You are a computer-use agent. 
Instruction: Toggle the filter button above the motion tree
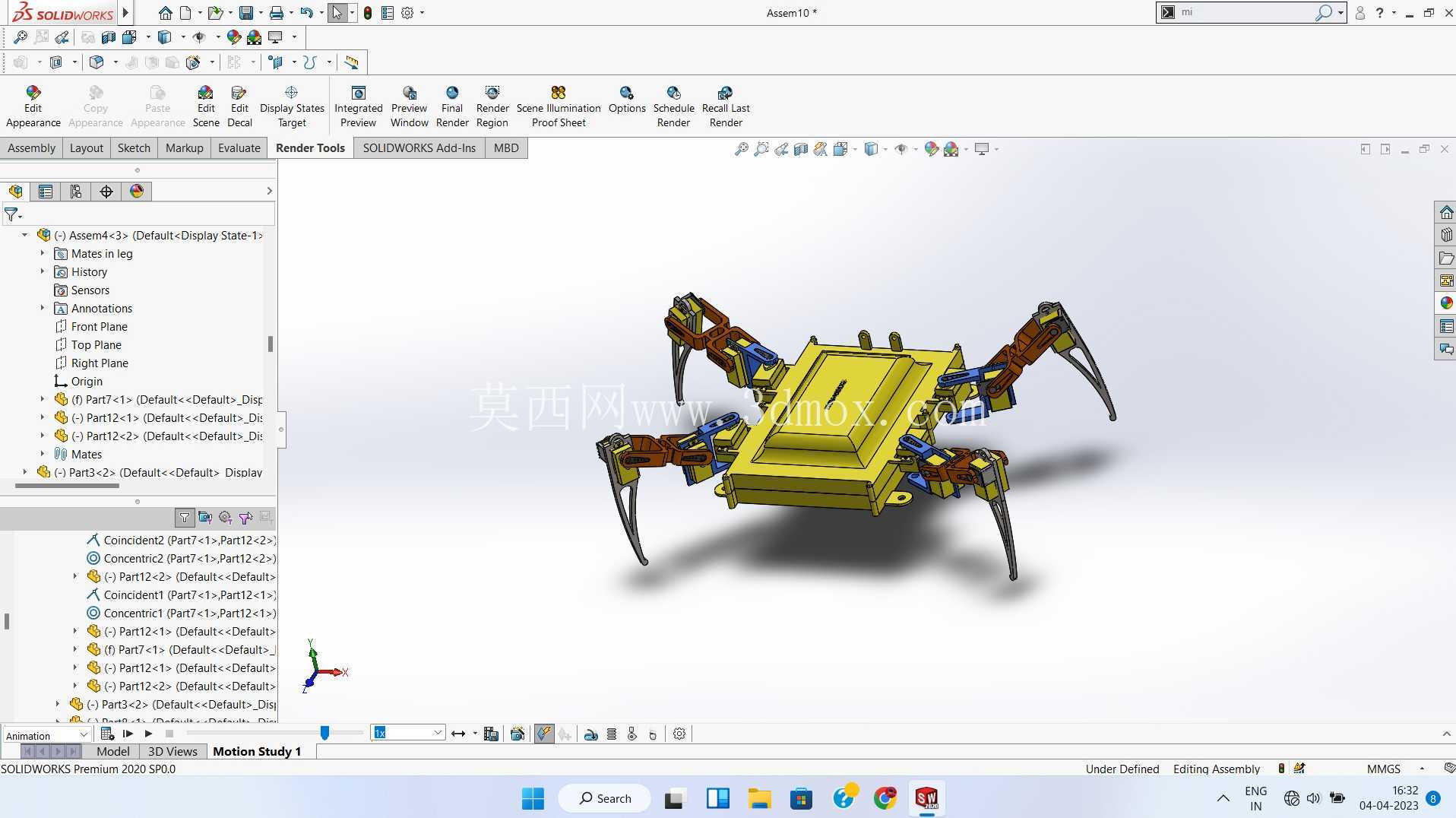coord(184,518)
